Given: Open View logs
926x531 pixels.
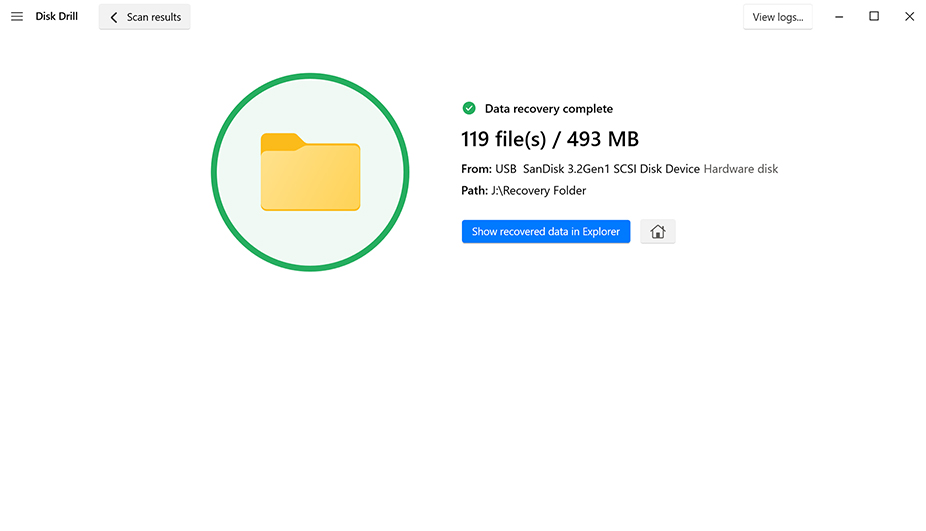Looking at the screenshot, I should 777,17.
